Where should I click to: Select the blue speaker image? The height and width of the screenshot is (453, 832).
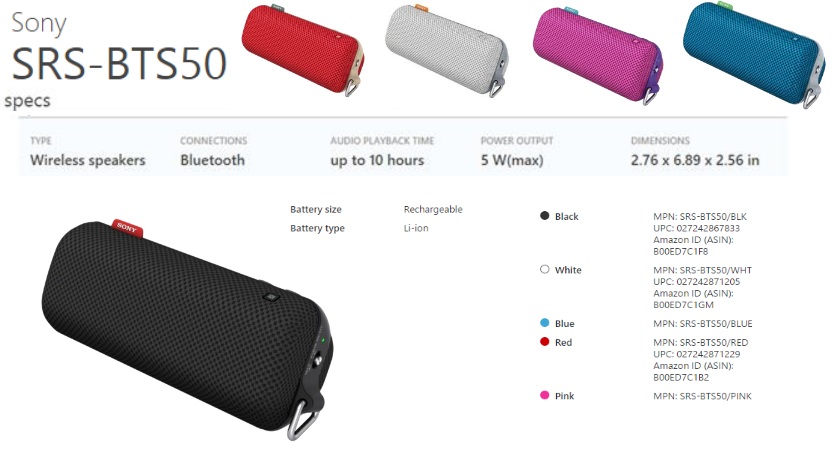pyautogui.click(x=755, y=54)
